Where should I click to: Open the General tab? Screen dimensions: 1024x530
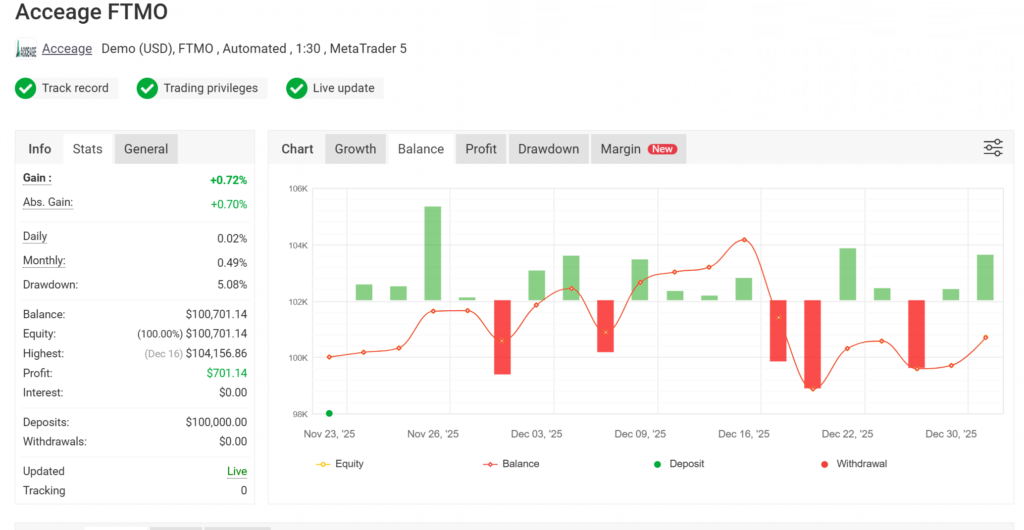146,149
